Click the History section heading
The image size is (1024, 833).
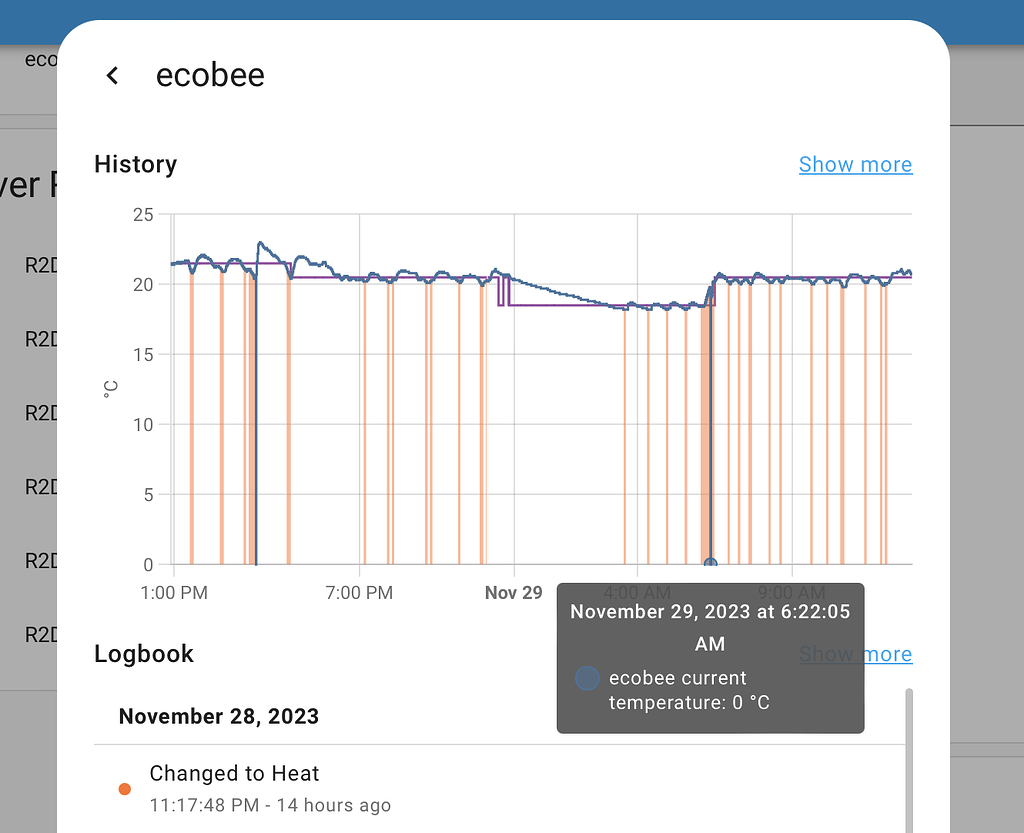pos(135,164)
